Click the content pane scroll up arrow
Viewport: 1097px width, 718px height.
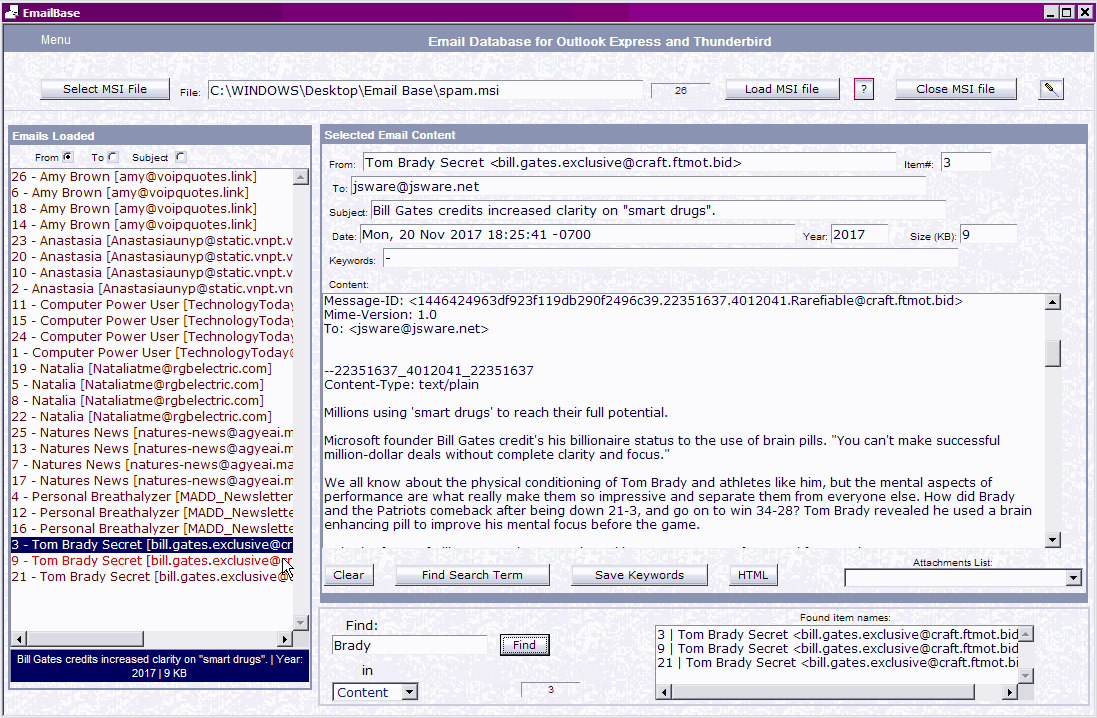pos(1052,302)
